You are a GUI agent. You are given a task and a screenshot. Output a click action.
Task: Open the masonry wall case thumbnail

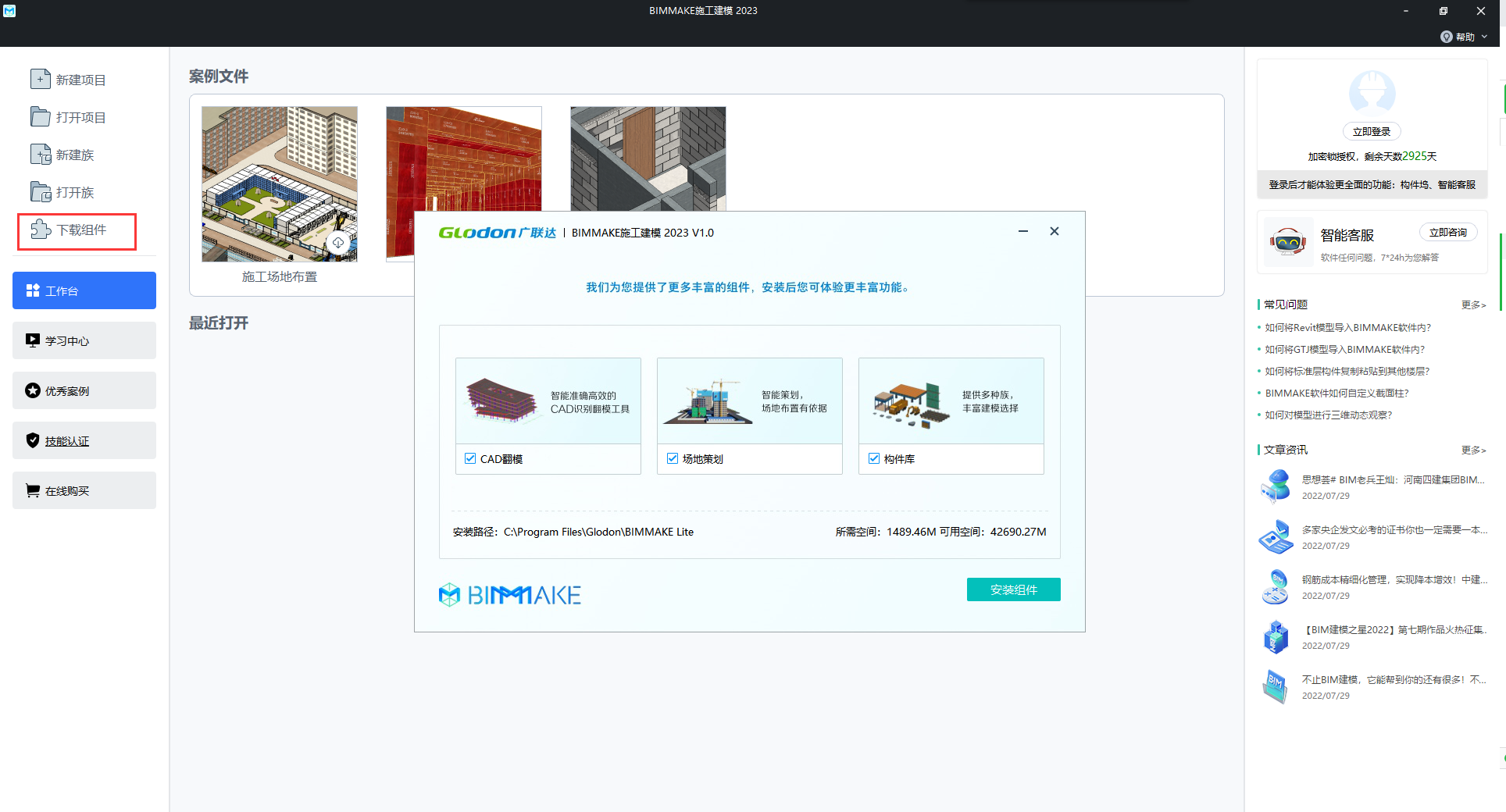click(x=648, y=159)
